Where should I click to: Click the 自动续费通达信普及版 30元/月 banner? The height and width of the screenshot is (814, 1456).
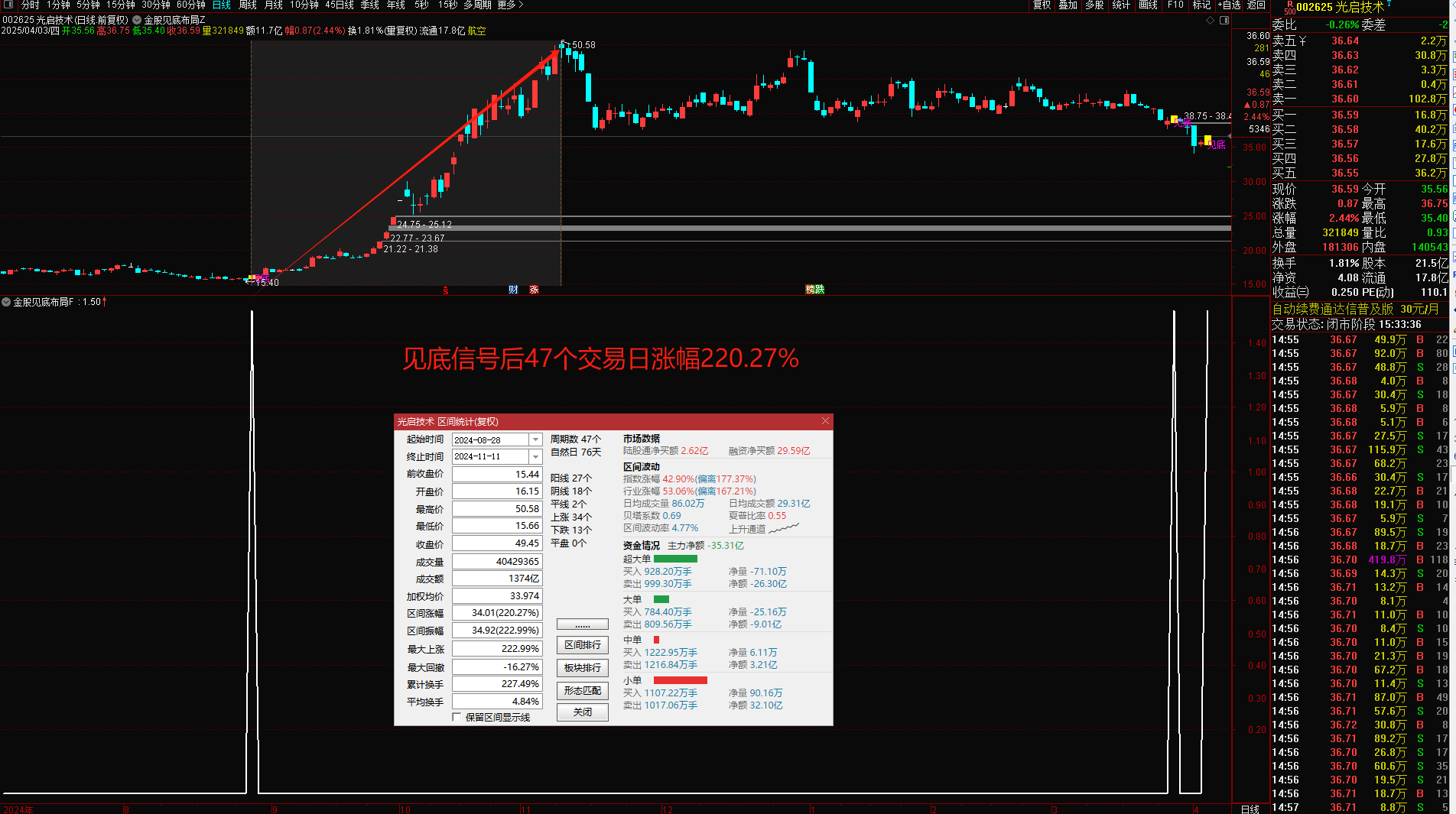[1355, 309]
